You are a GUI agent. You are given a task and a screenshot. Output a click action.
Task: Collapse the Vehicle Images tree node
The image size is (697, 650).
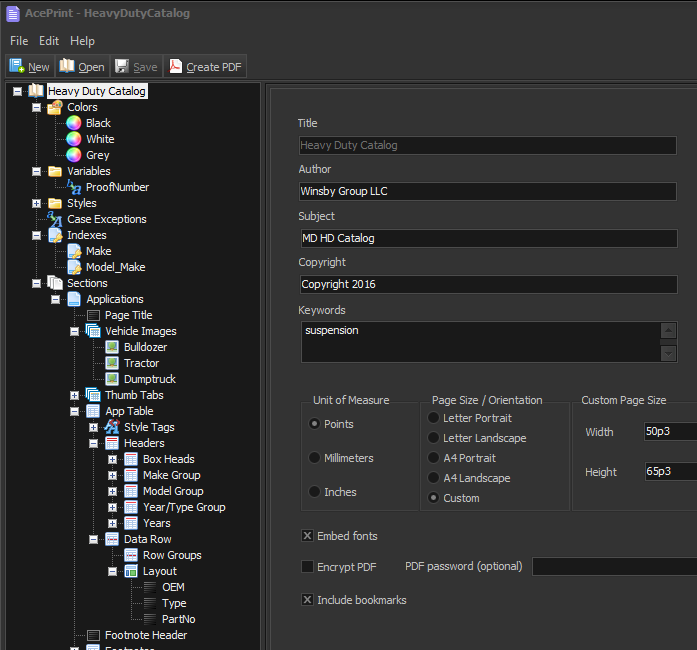75,331
